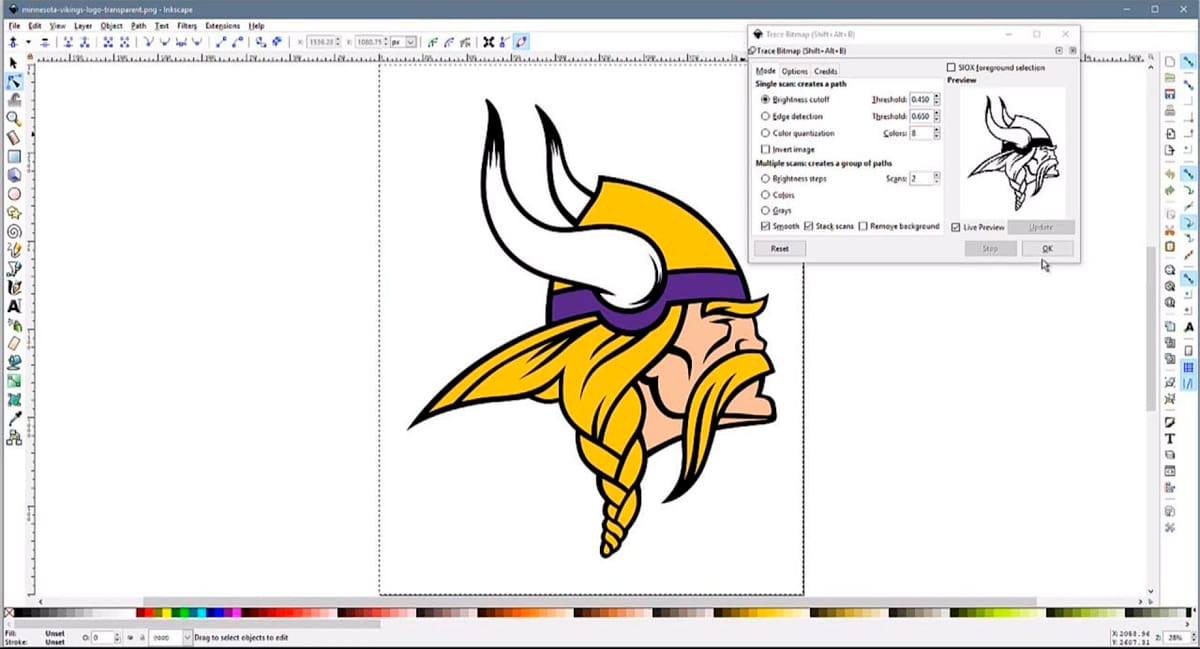Select the Spiral tool
The image size is (1200, 649).
(14, 231)
